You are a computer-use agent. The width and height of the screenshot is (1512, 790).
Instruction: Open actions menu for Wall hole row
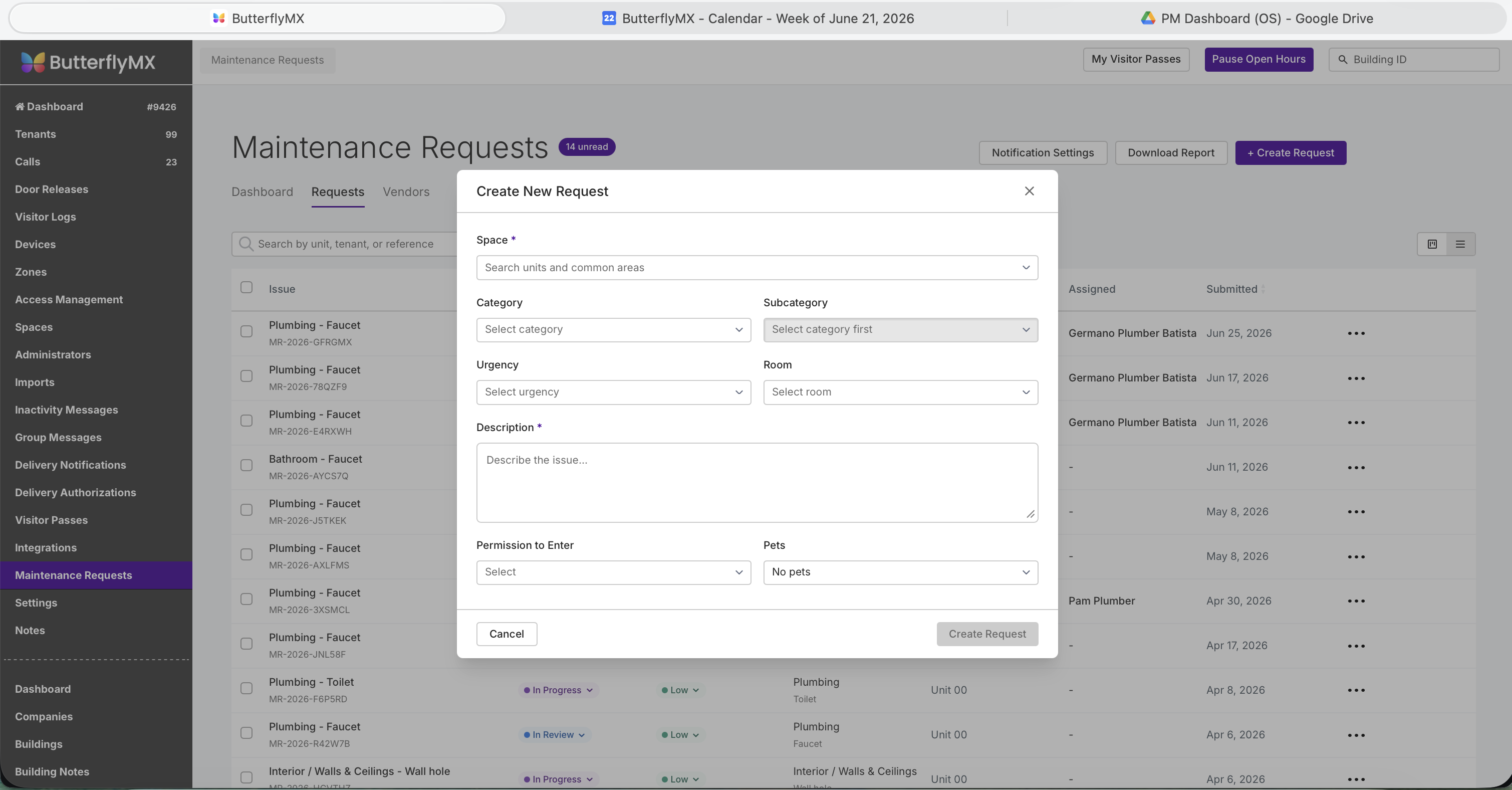[1356, 779]
